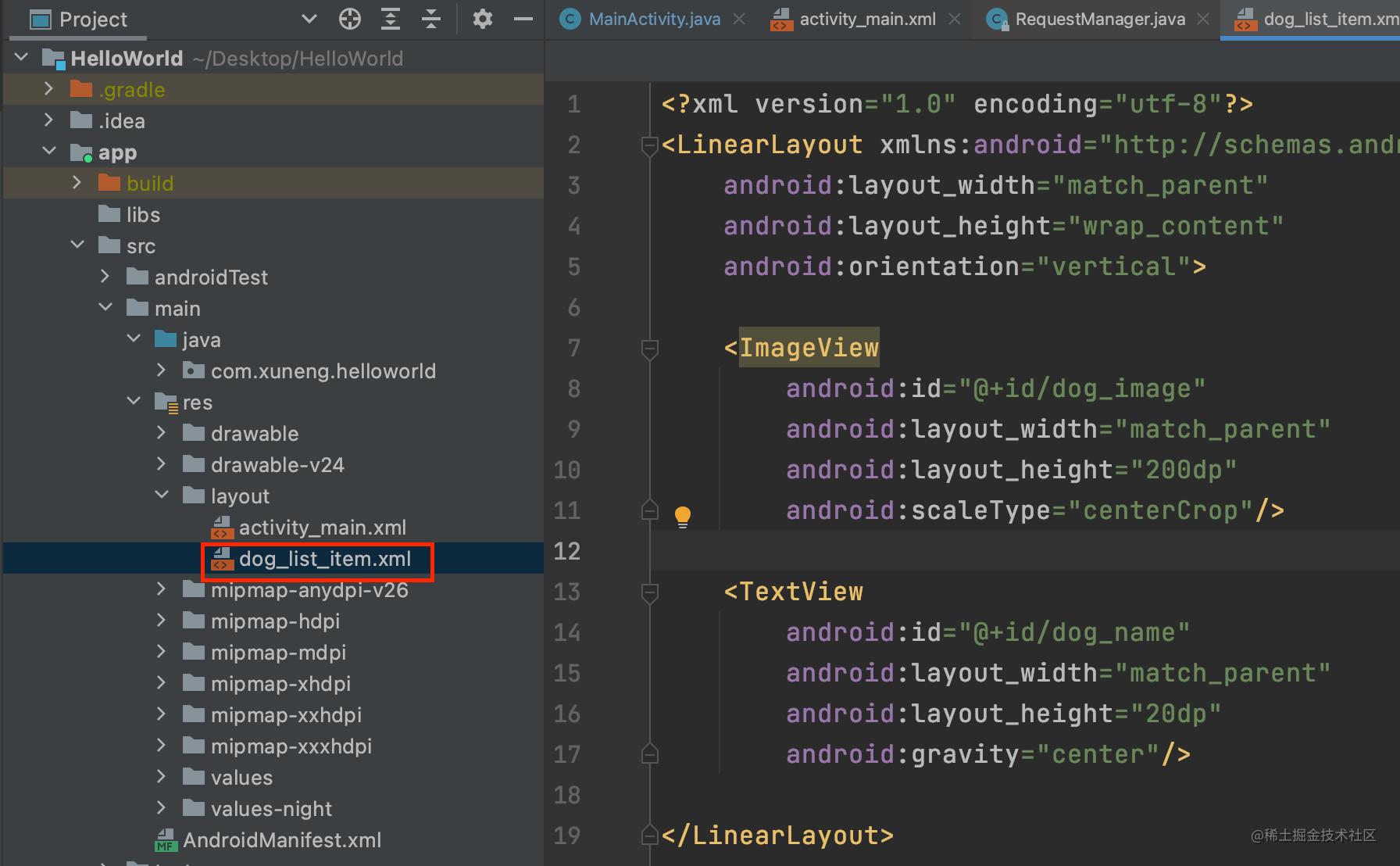Click the Expand All icon in Project toolbar
Image resolution: width=1400 pixels, height=866 pixels.
point(391,19)
